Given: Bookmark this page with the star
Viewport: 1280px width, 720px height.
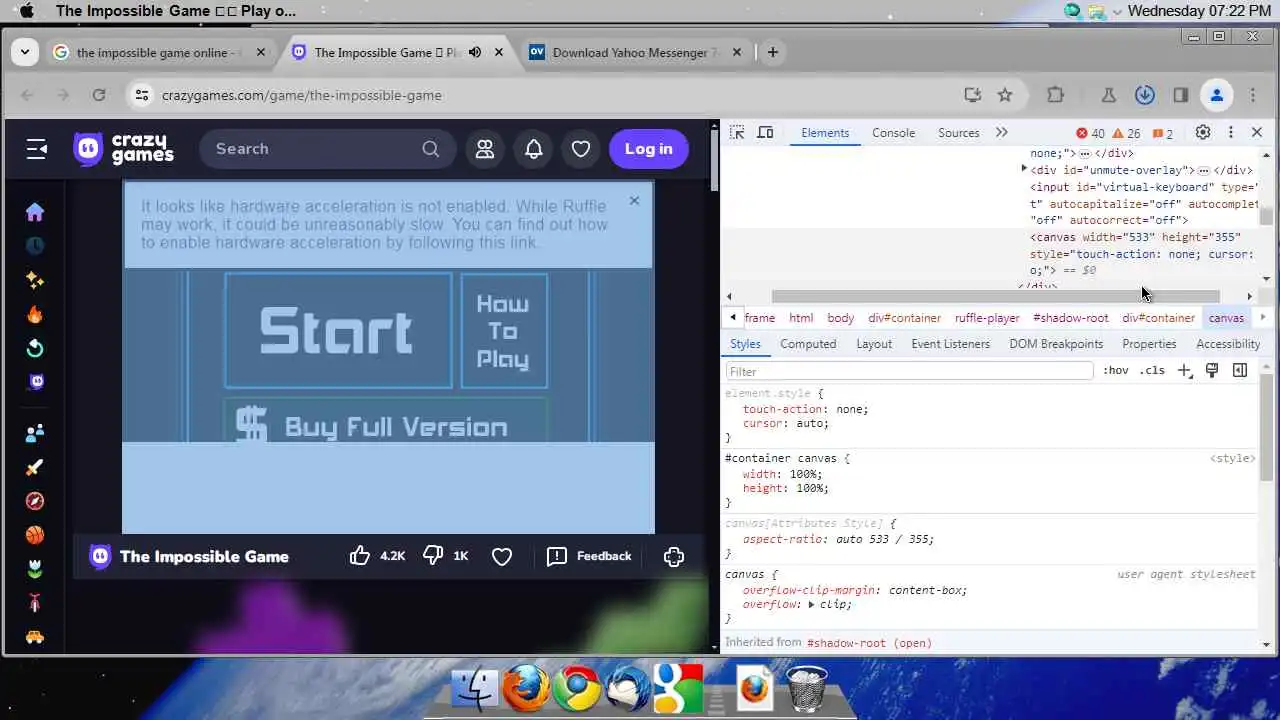Looking at the screenshot, I should pos(1005,95).
